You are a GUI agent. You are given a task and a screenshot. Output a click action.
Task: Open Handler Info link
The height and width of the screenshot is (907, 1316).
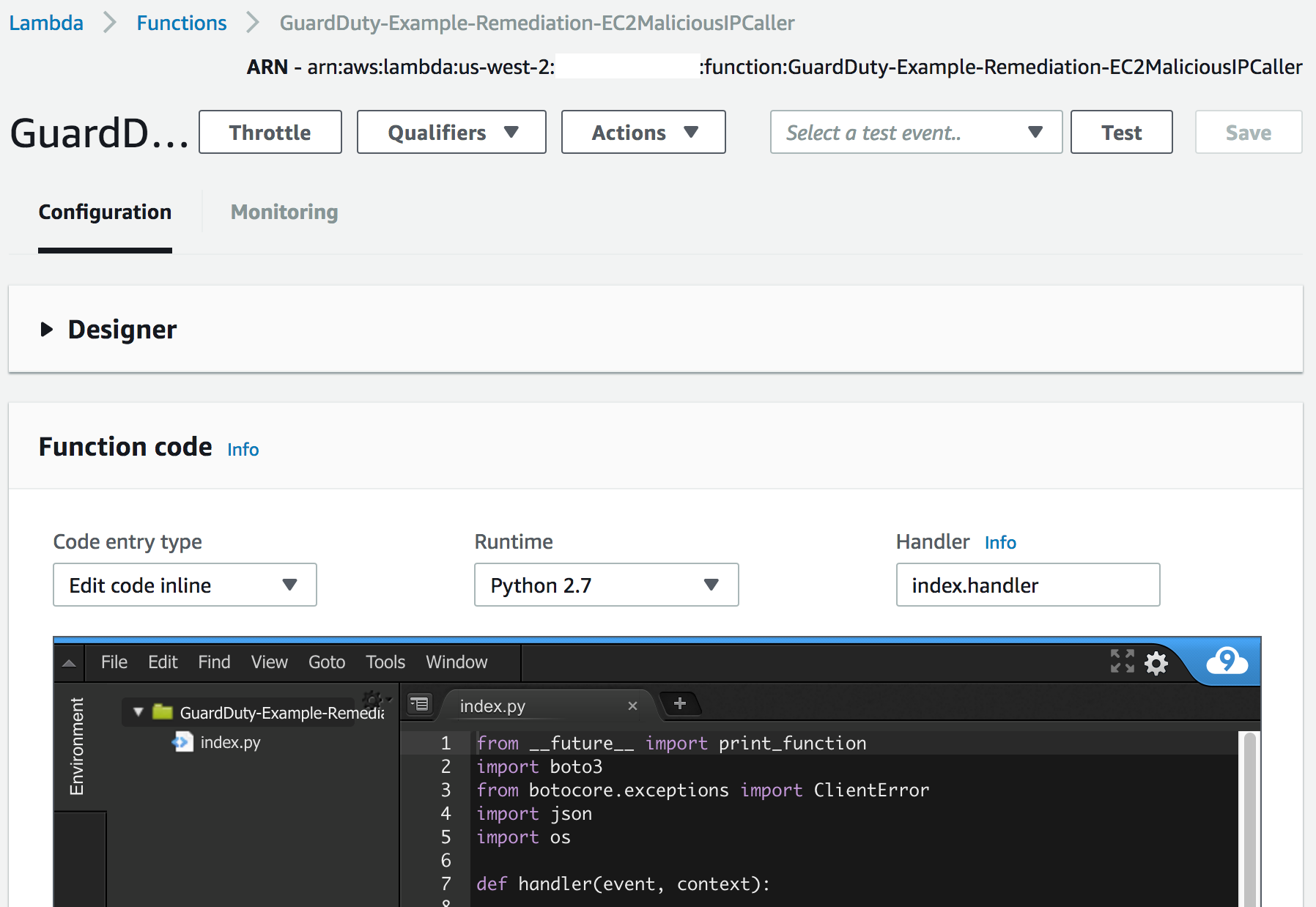tap(1000, 542)
